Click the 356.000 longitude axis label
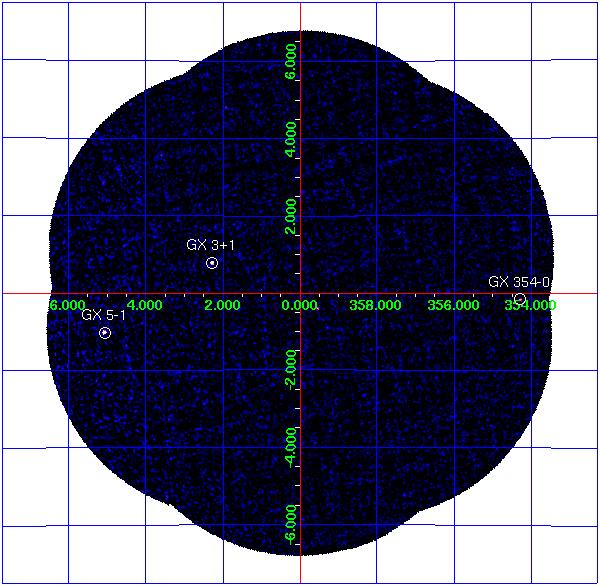Image resolution: width=600 pixels, height=586 pixels. 453,305
